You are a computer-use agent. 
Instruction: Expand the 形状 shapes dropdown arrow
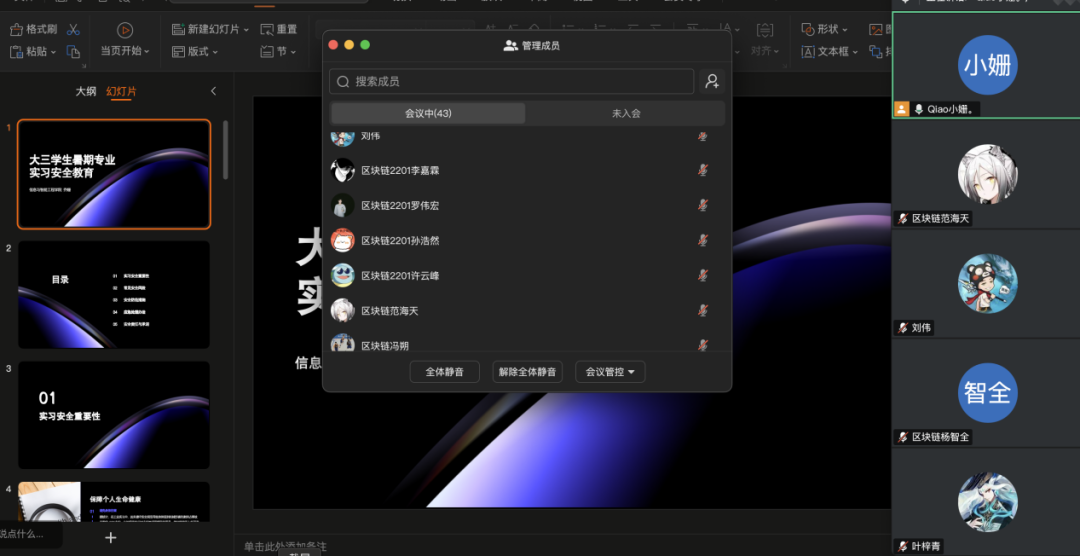tap(845, 30)
